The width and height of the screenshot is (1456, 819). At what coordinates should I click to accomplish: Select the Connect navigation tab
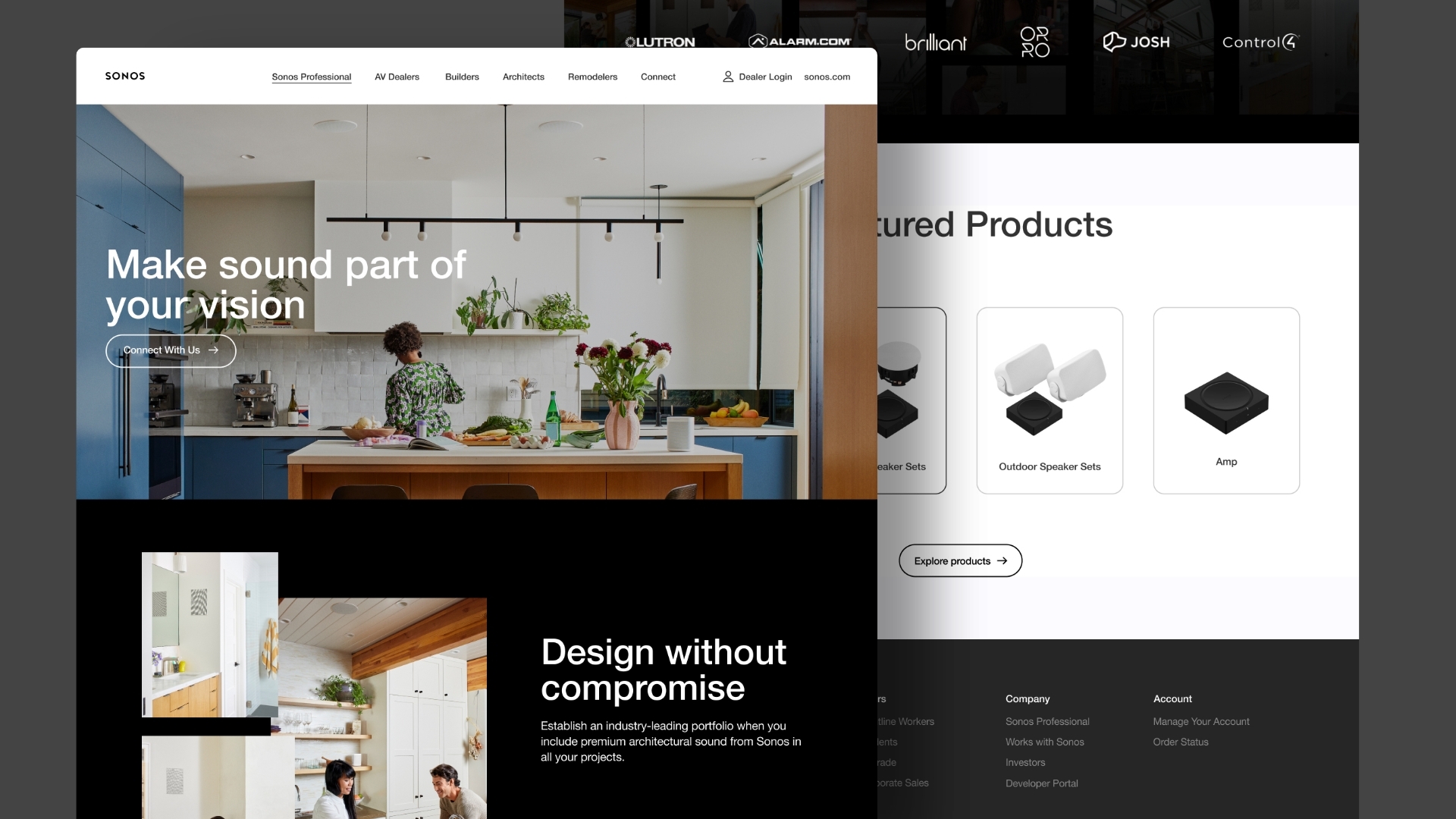[658, 76]
